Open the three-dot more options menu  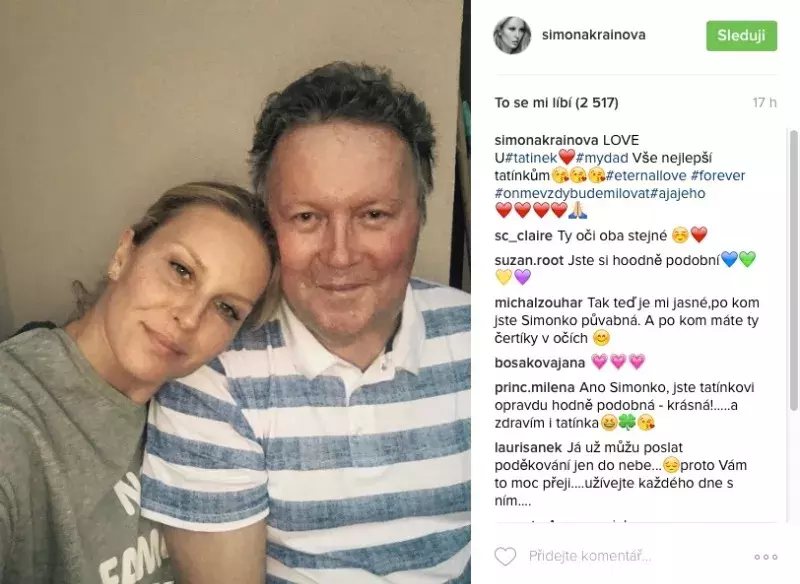point(766,557)
